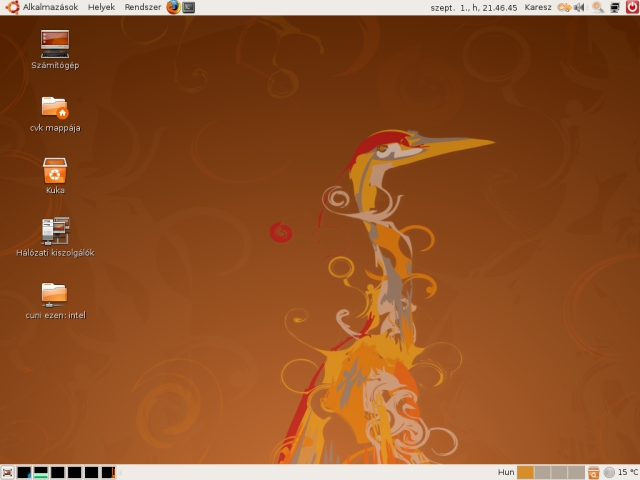Click the Hun keyboard layout indicator
Screen dimensions: 640x480
point(506,472)
